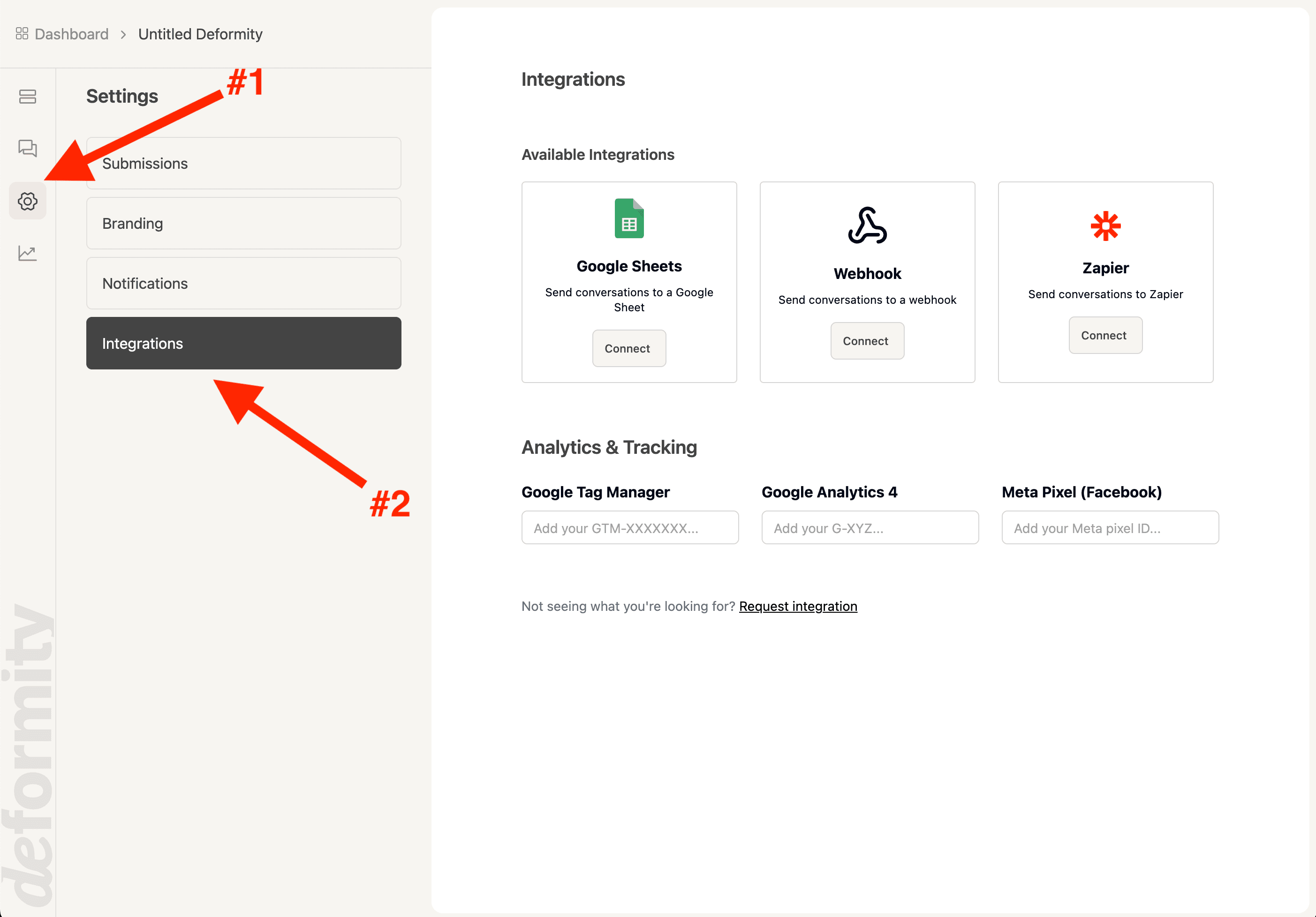This screenshot has width=1316, height=917.
Task: Click the Zapier asterisk icon
Action: (1105, 225)
